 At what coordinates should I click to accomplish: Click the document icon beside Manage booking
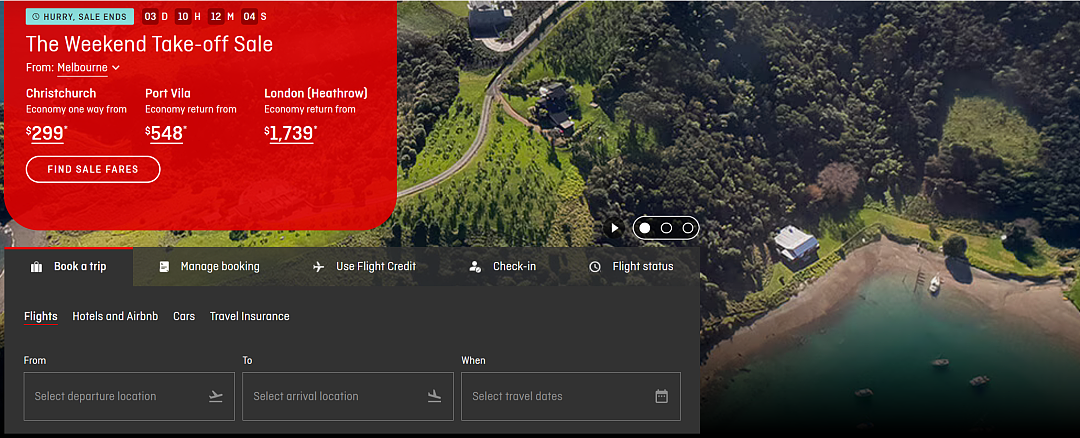pos(164,267)
